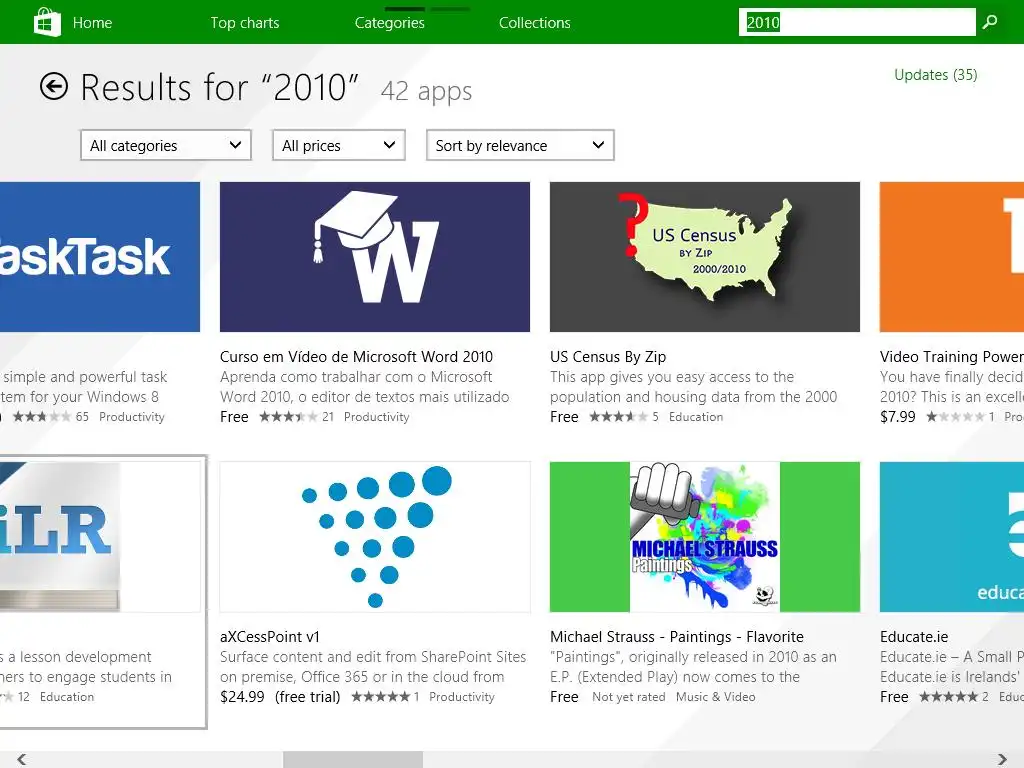Open the Categories tab
The image size is (1024, 768).
coord(389,23)
